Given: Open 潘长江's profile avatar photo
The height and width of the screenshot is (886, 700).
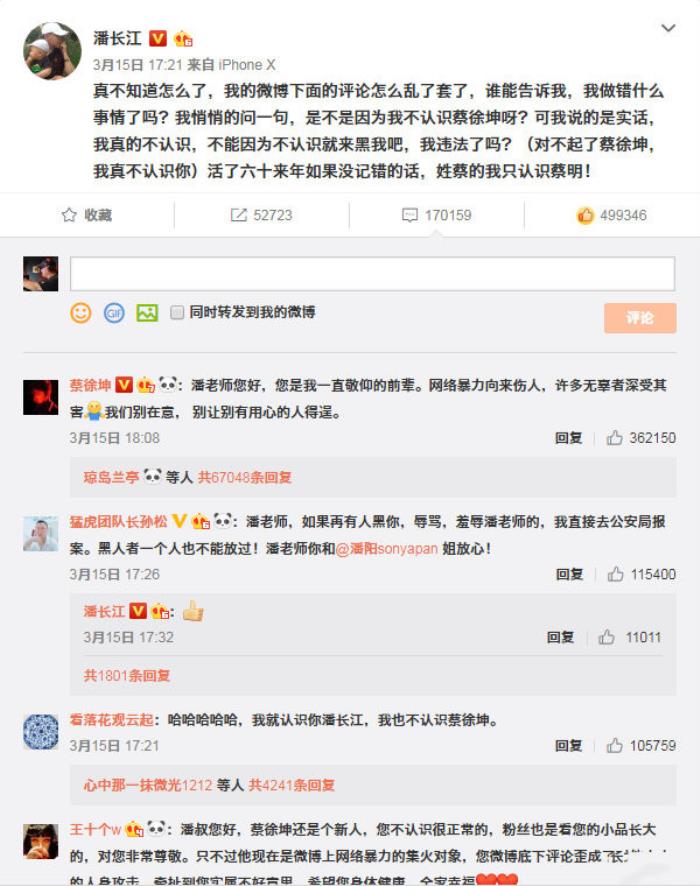Looking at the screenshot, I should (x=52, y=51).
